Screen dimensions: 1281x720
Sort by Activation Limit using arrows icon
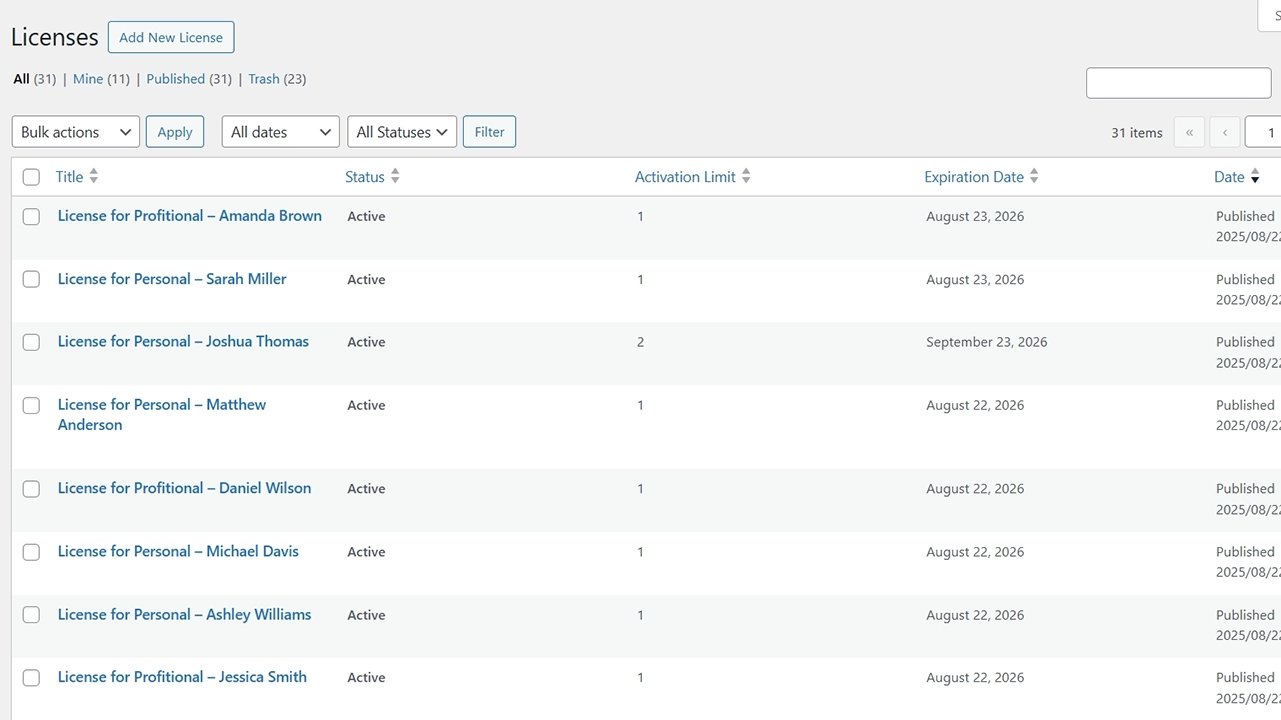point(746,177)
